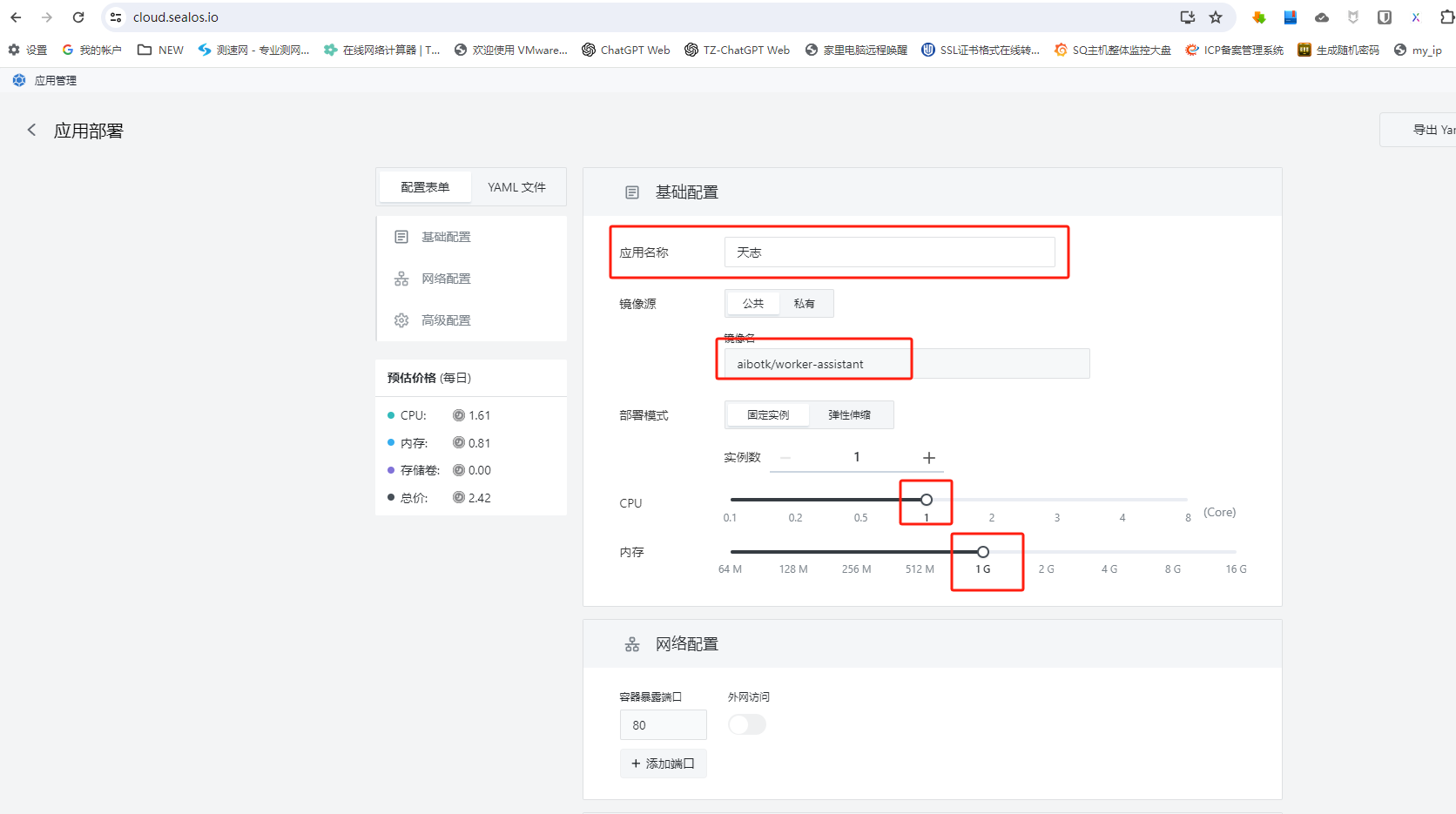Screen dimensions: 1456x814
Task: Increase instance count with plus button
Action: tap(929, 458)
